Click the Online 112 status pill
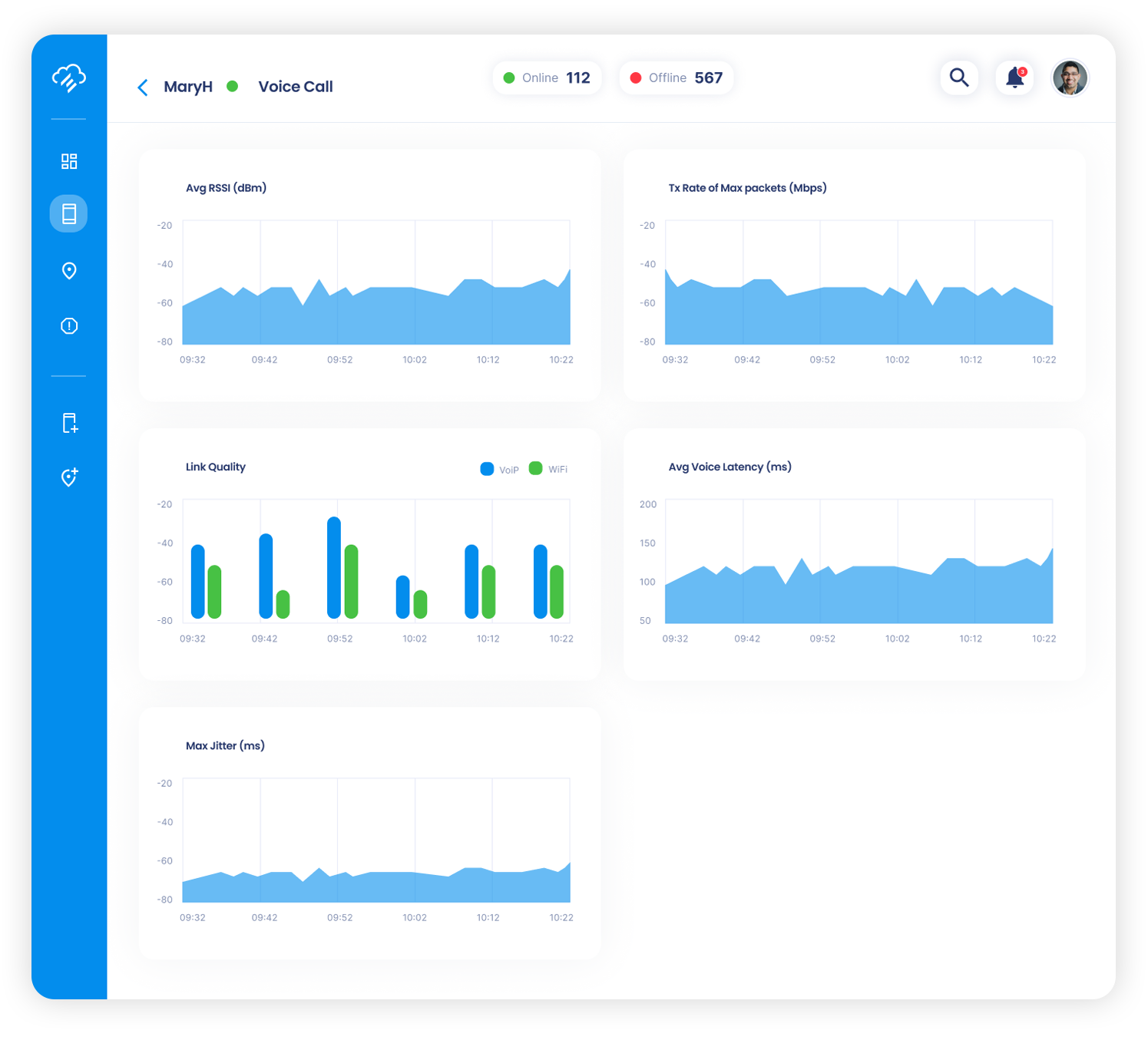 click(x=547, y=78)
